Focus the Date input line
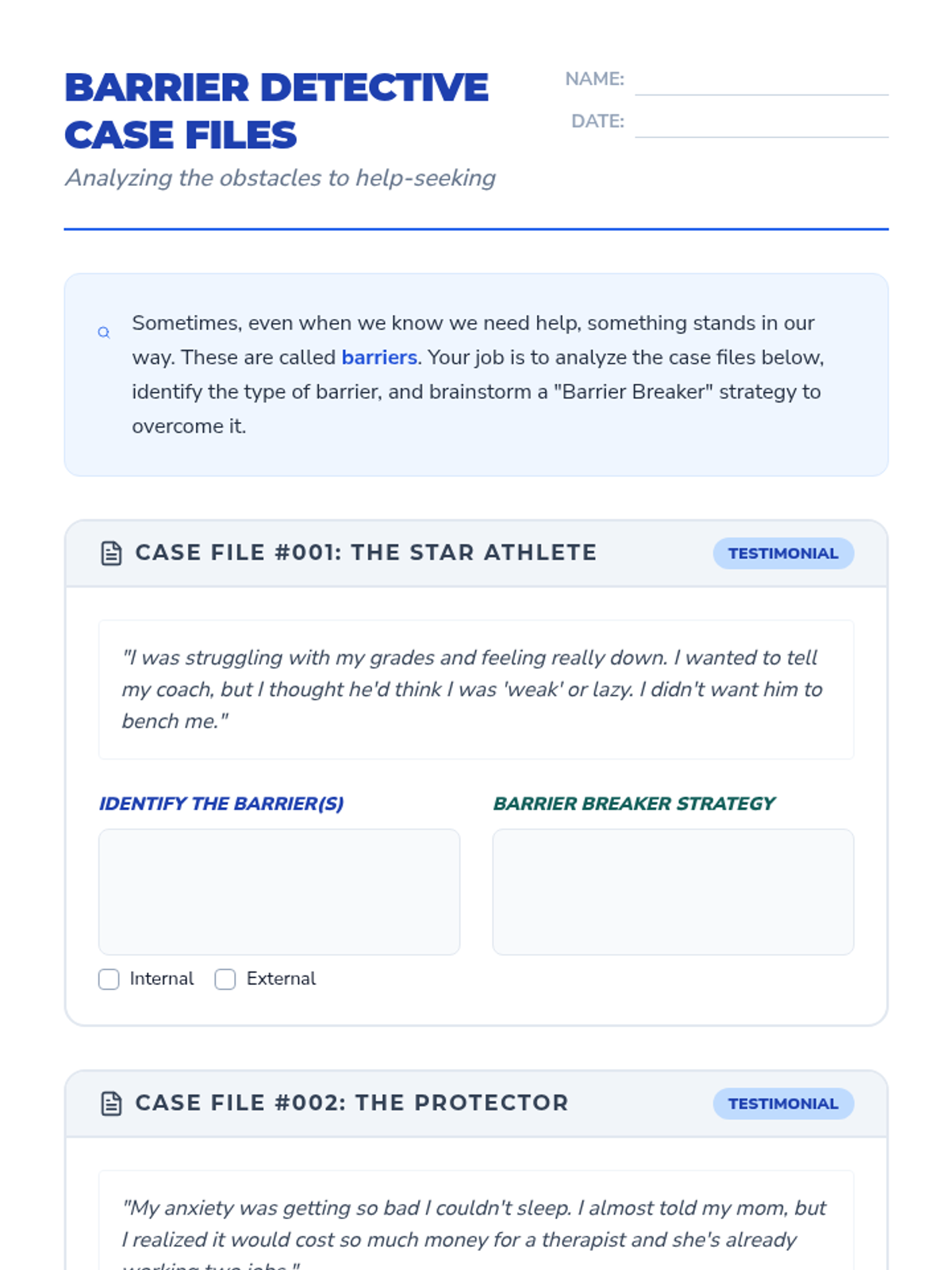Viewport: 952px width, 1270px height. (761, 124)
